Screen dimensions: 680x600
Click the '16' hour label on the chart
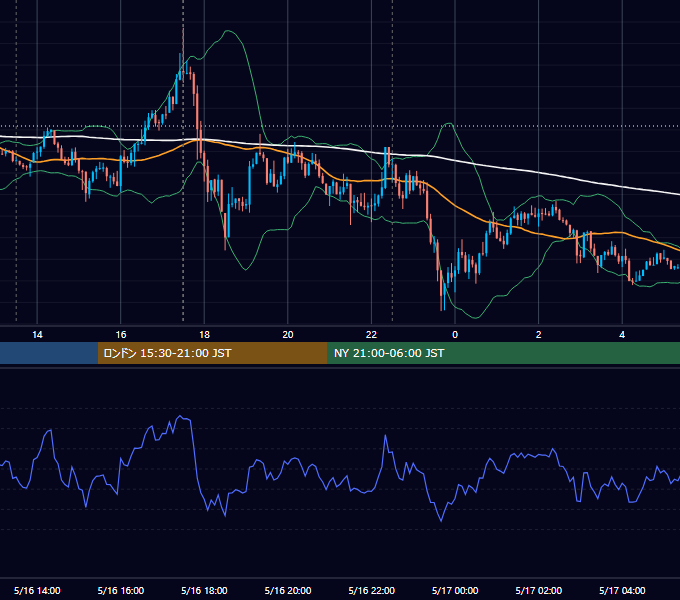121,335
